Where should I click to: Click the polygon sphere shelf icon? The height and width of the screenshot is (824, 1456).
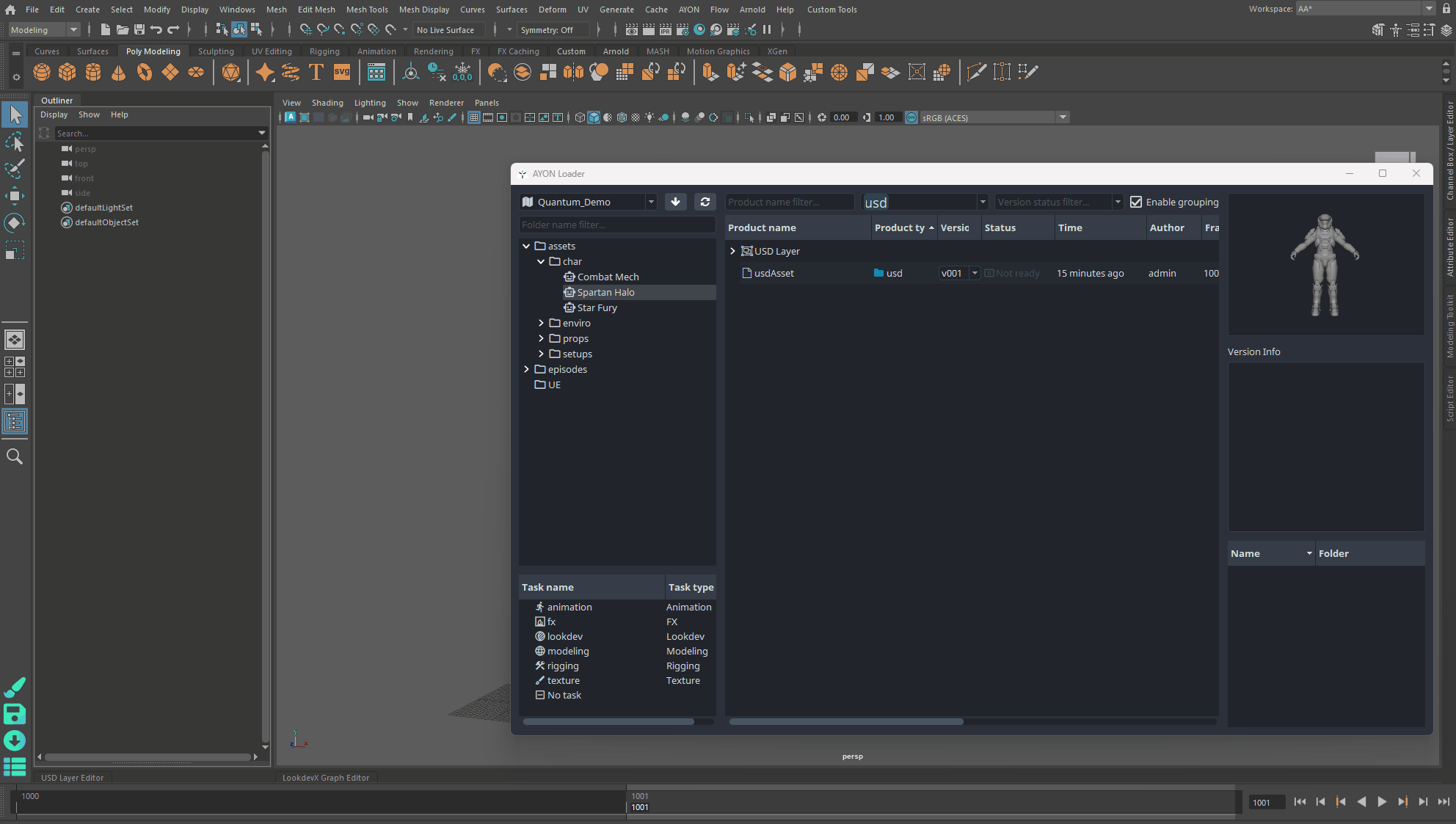tap(42, 72)
